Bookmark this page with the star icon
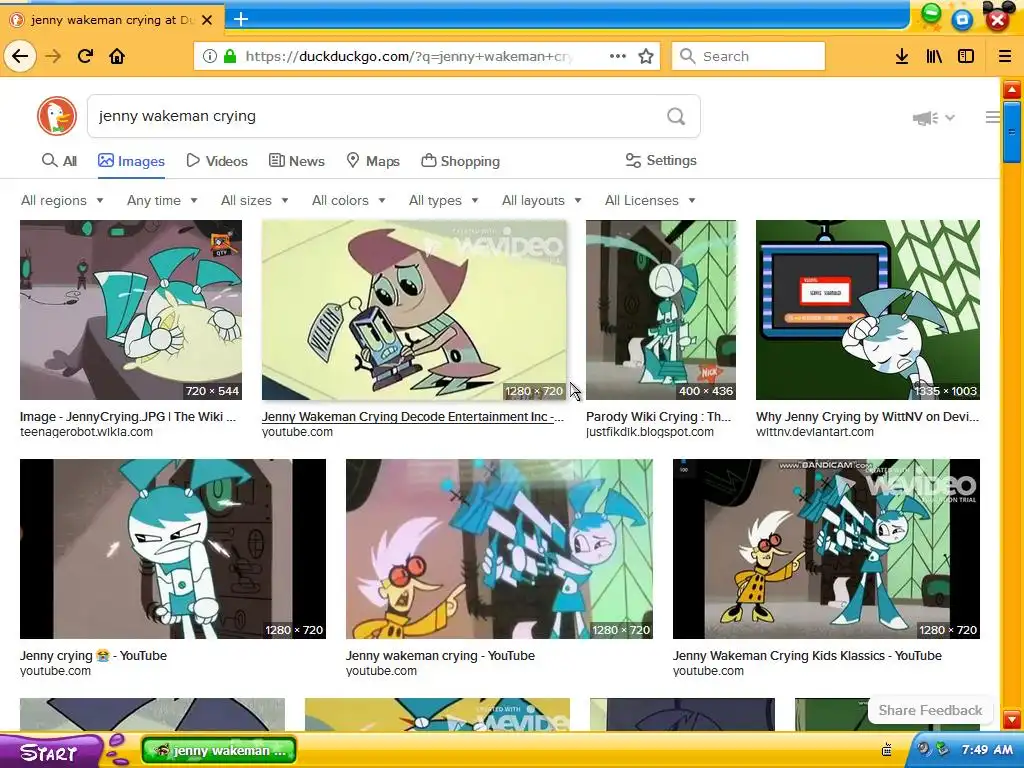 coord(646,56)
